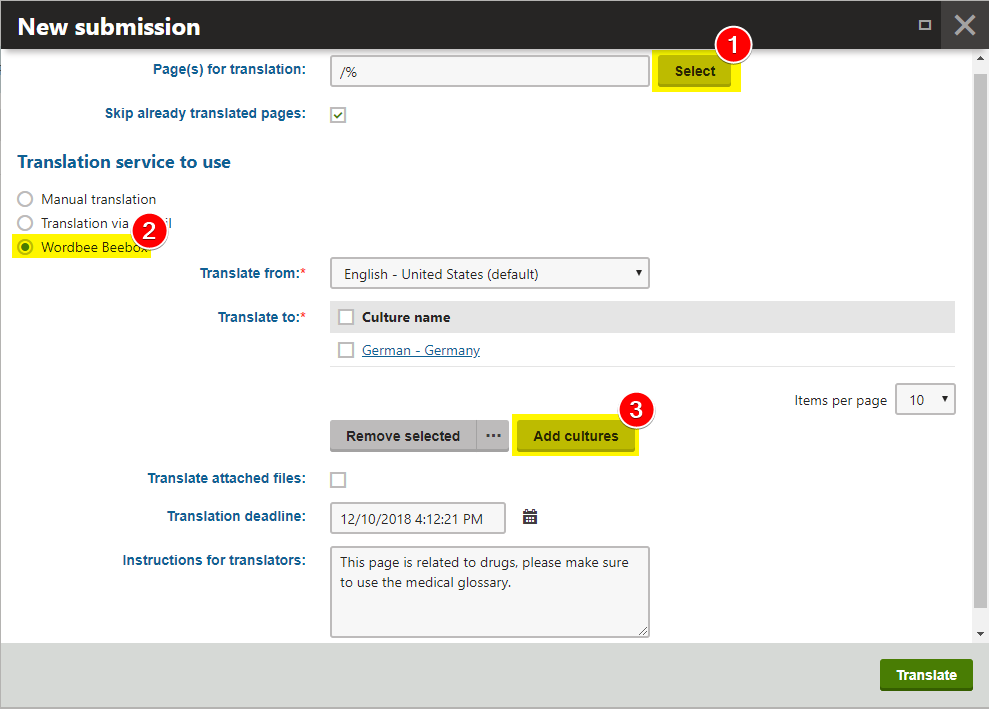Open the German - Germany culture link

point(420,350)
